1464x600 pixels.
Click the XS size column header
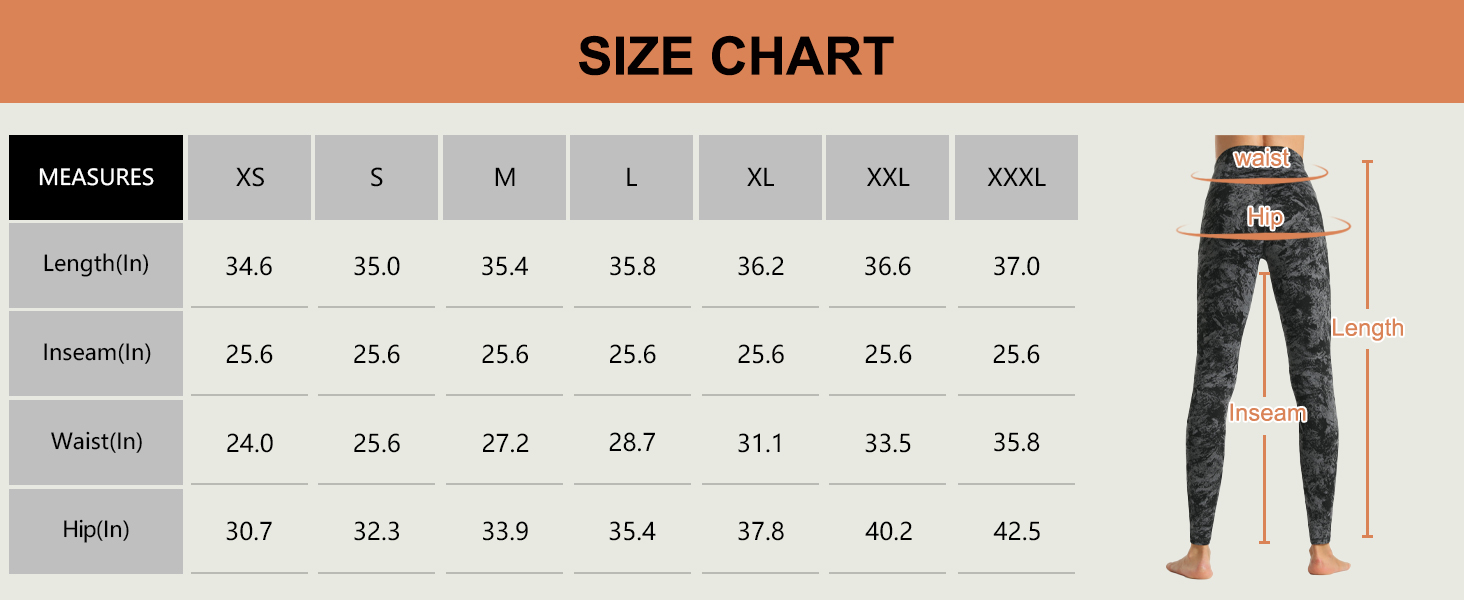point(250,178)
